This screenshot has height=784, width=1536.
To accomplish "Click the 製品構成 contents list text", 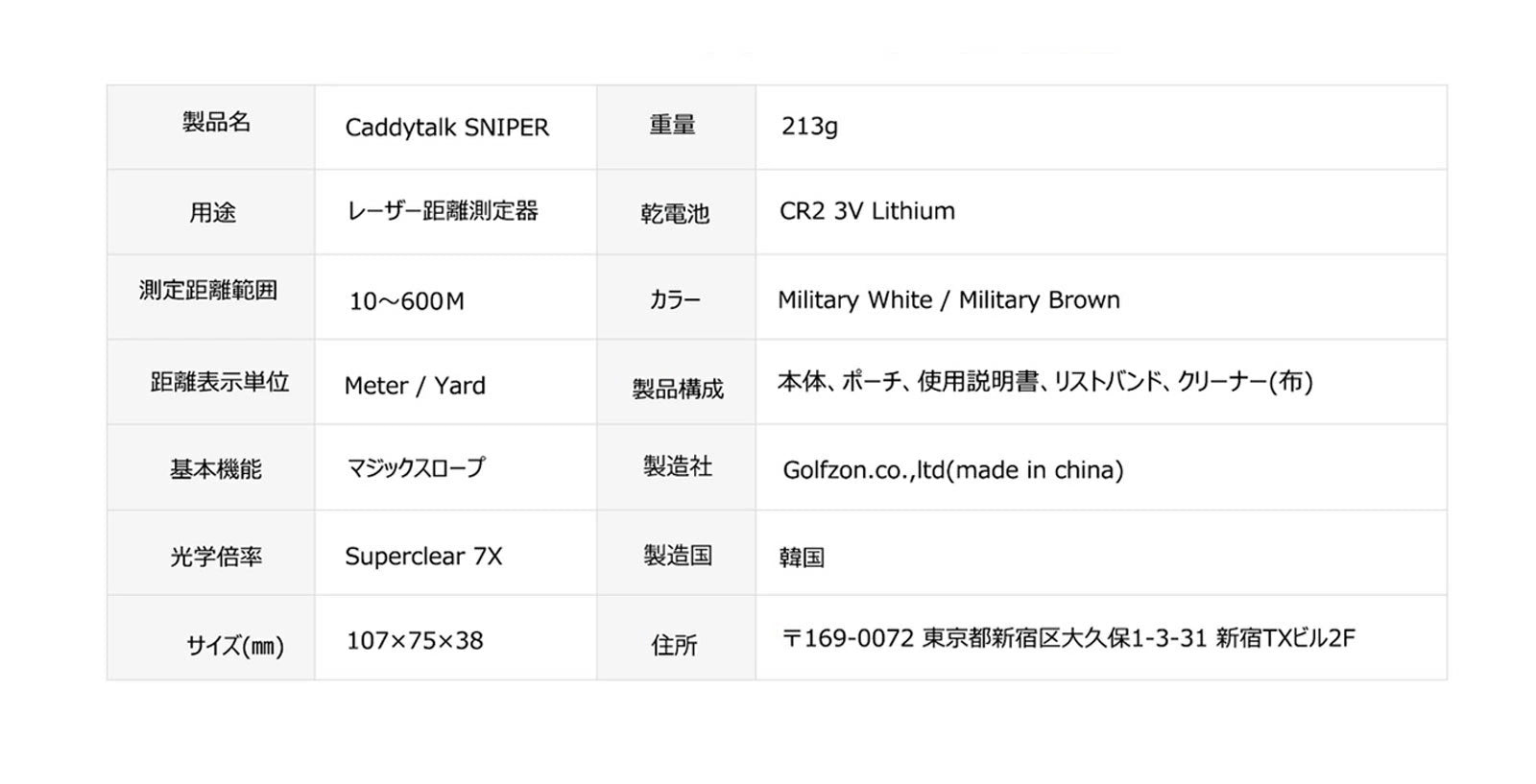I will tap(1044, 382).
